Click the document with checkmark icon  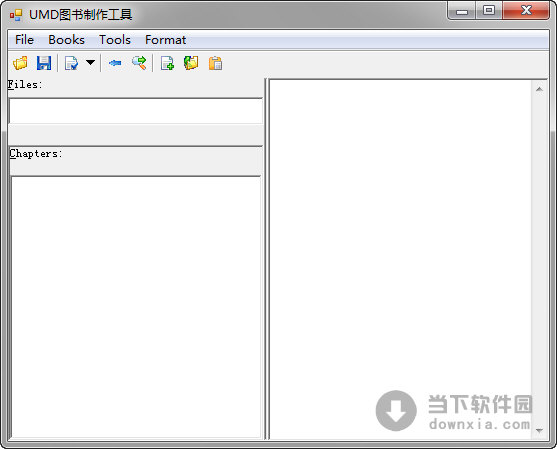[71, 63]
